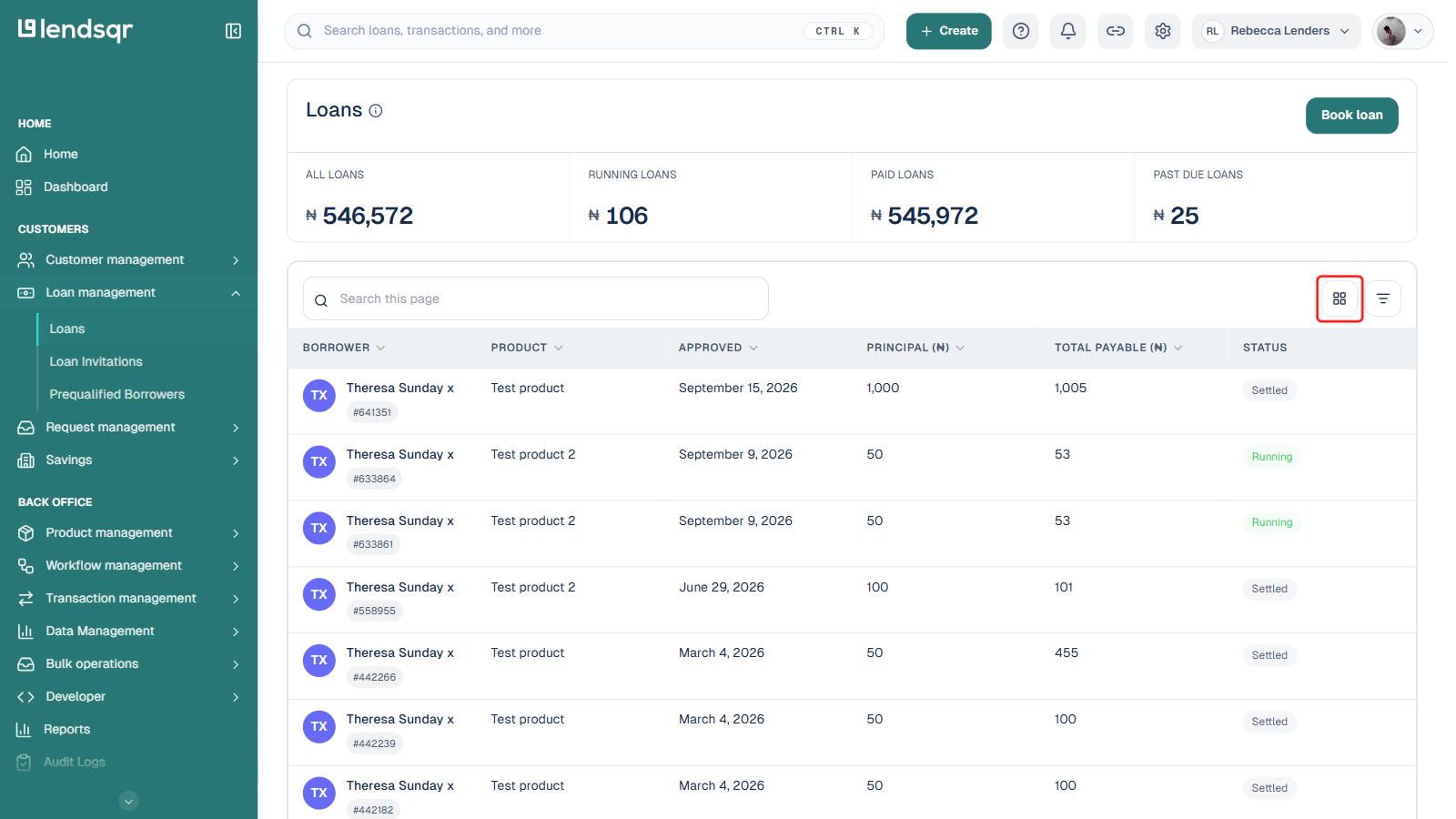This screenshot has height=819, width=1456.
Task: Click the Book loan button
Action: point(1352,116)
